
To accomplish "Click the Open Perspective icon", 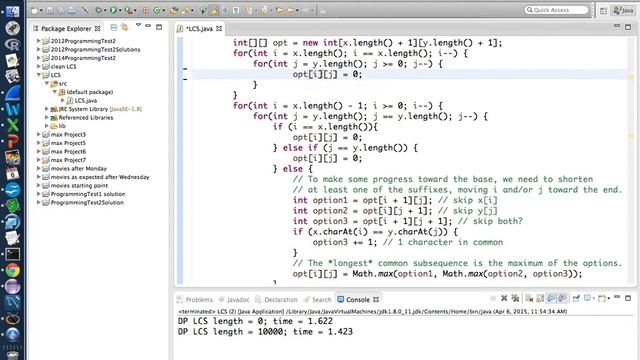I will click(603, 11).
